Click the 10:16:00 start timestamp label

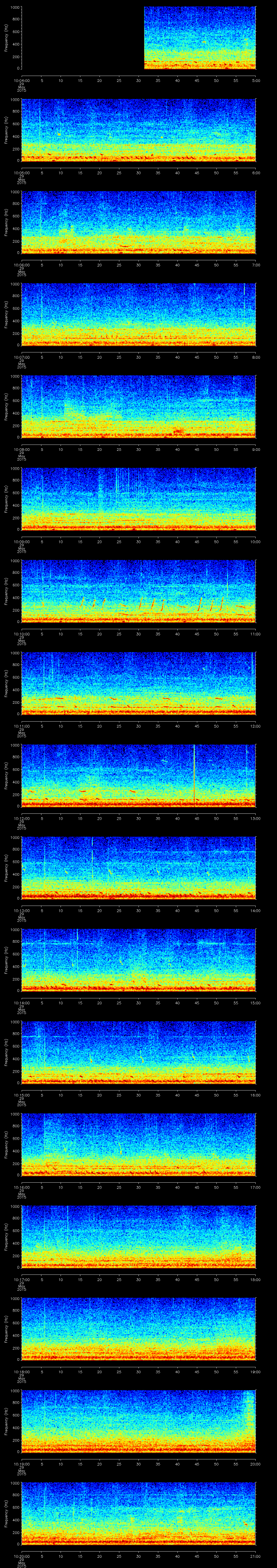tap(21, 1187)
